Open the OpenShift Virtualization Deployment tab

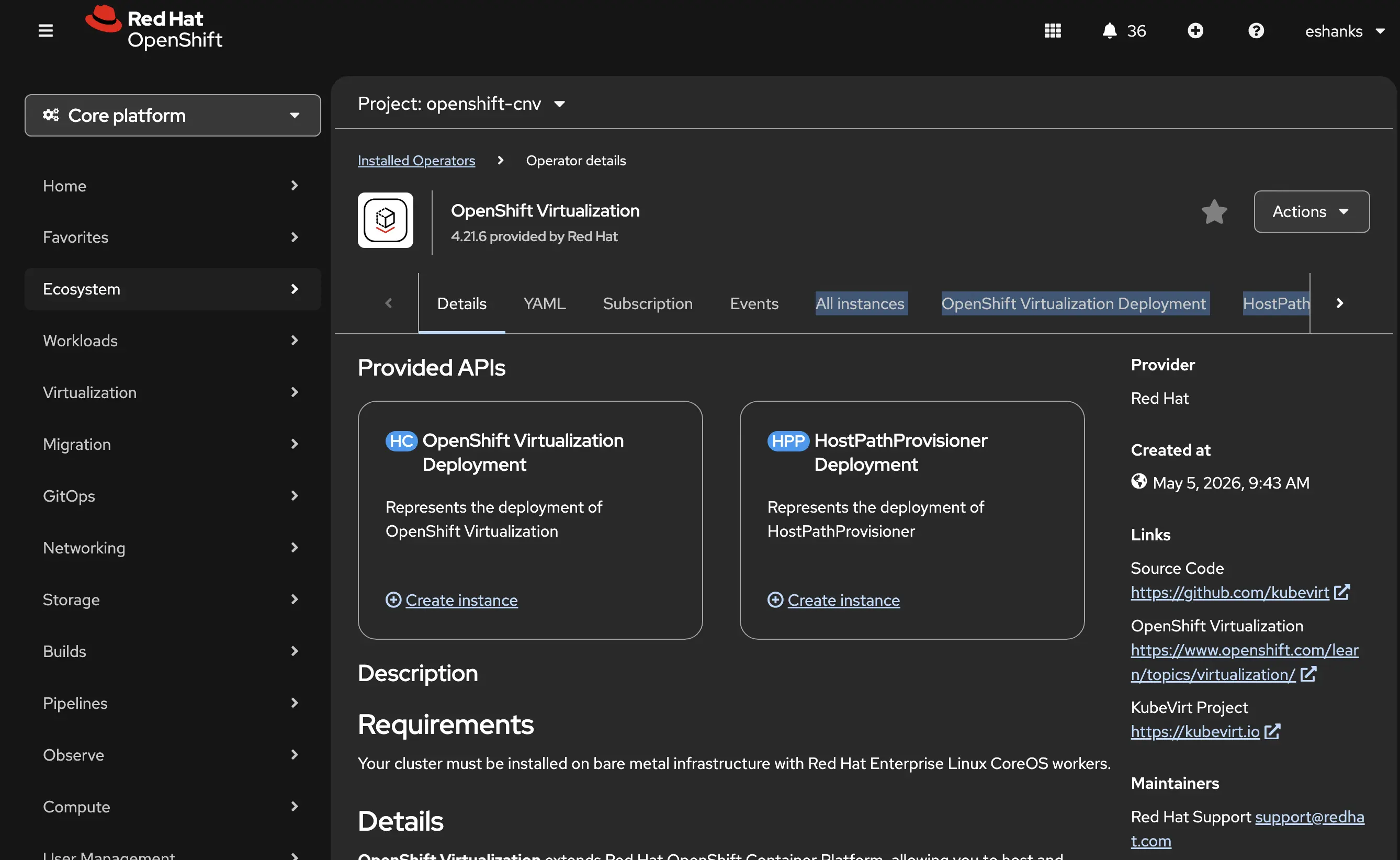1074,303
